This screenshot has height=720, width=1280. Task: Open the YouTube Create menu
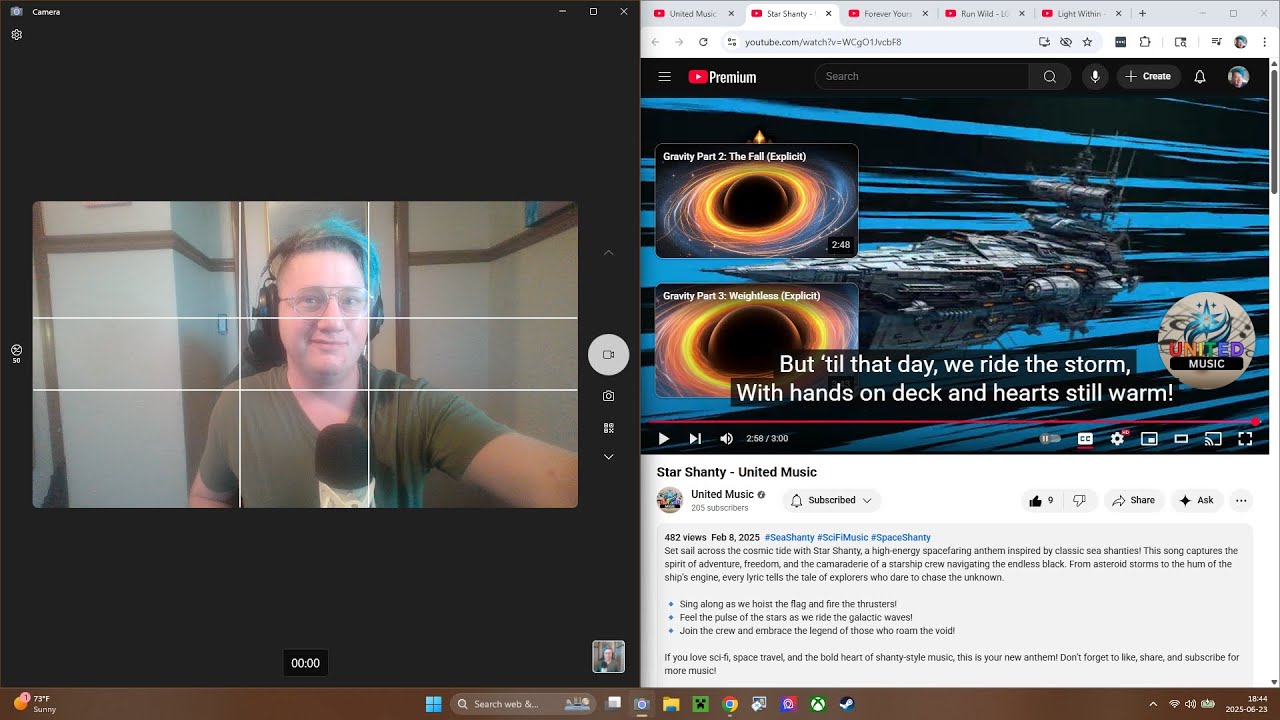point(1148,76)
